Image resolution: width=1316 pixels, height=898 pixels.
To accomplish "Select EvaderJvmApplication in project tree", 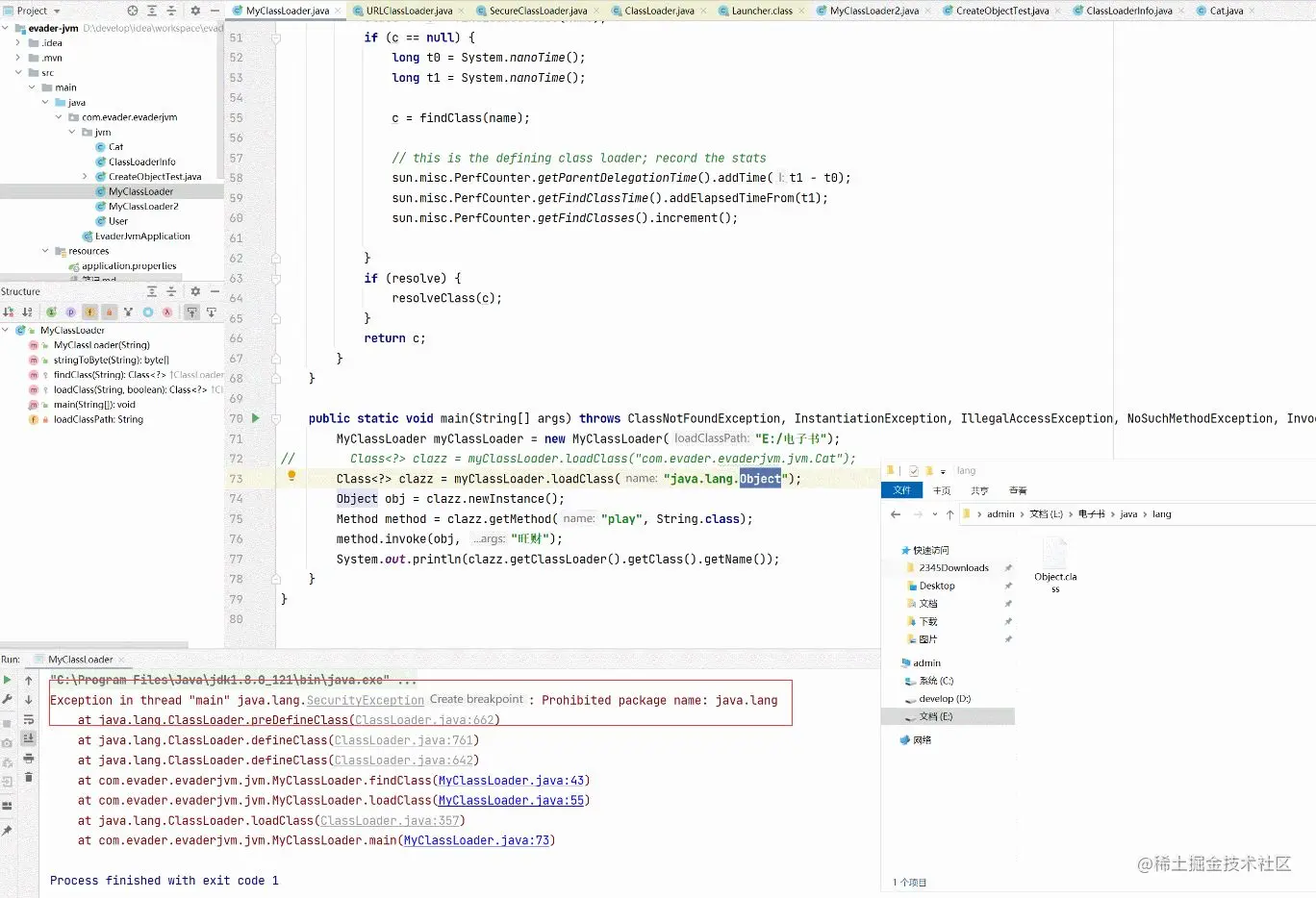I will (142, 237).
